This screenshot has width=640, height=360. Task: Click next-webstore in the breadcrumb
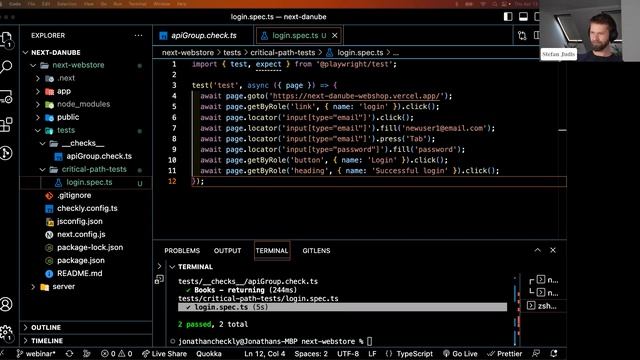click(x=188, y=53)
